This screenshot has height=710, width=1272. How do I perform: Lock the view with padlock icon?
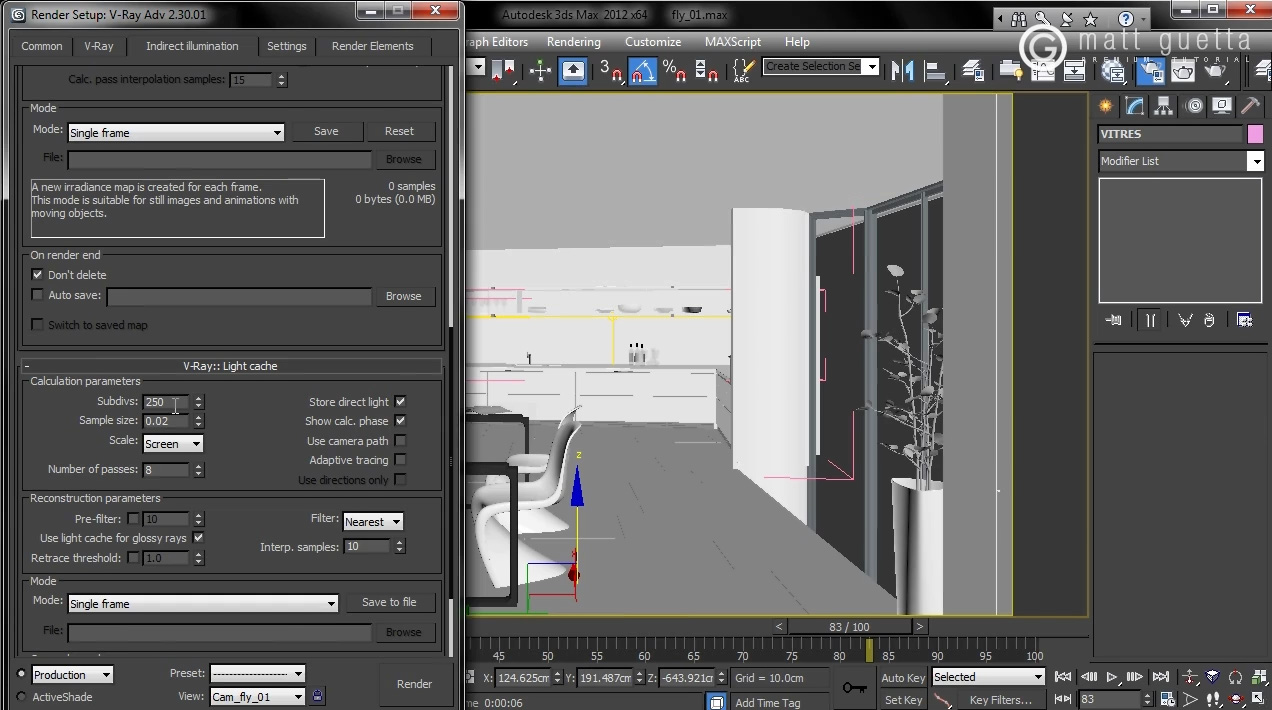[x=318, y=696]
